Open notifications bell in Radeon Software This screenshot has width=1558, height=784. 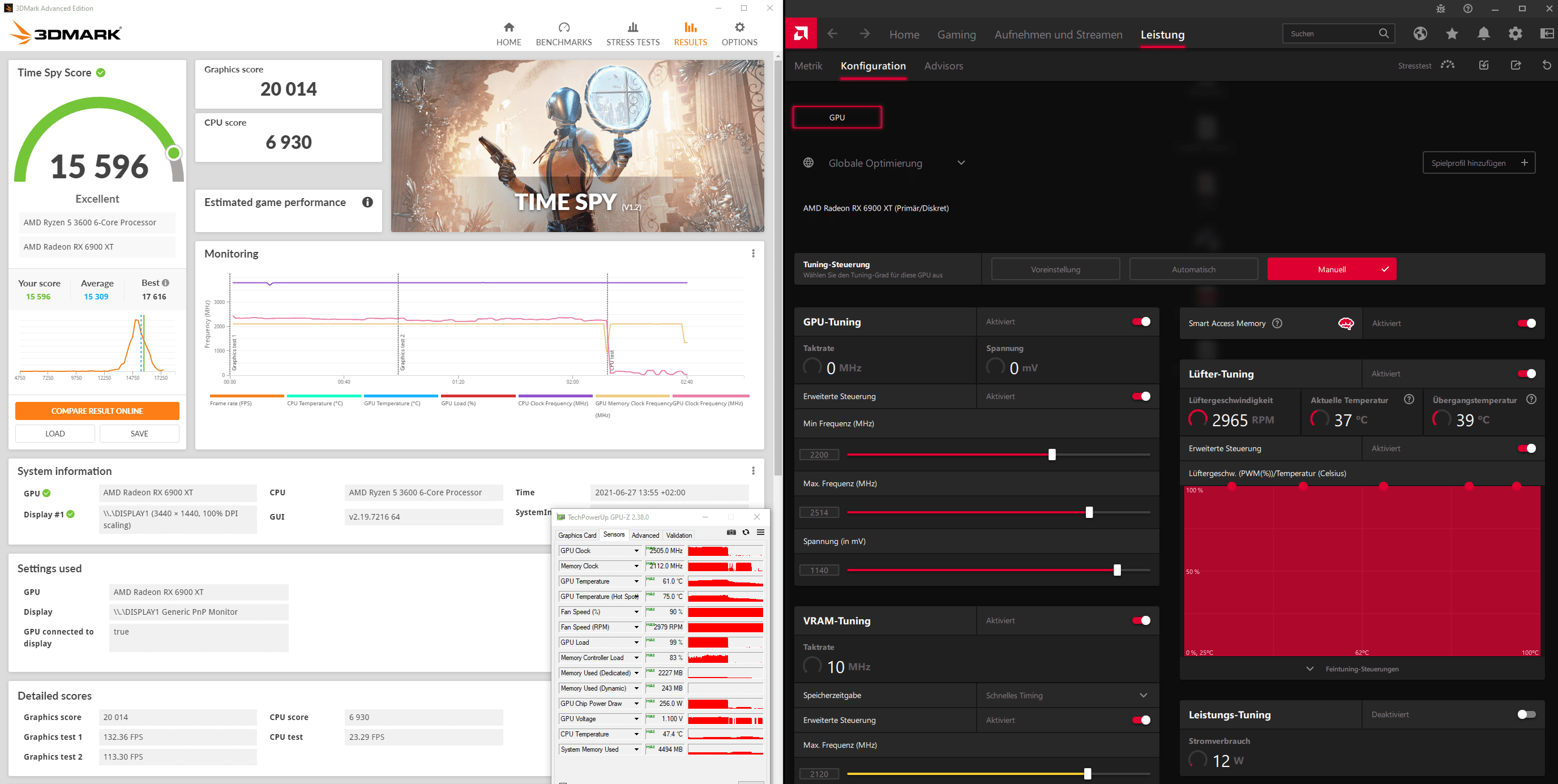pyautogui.click(x=1483, y=33)
